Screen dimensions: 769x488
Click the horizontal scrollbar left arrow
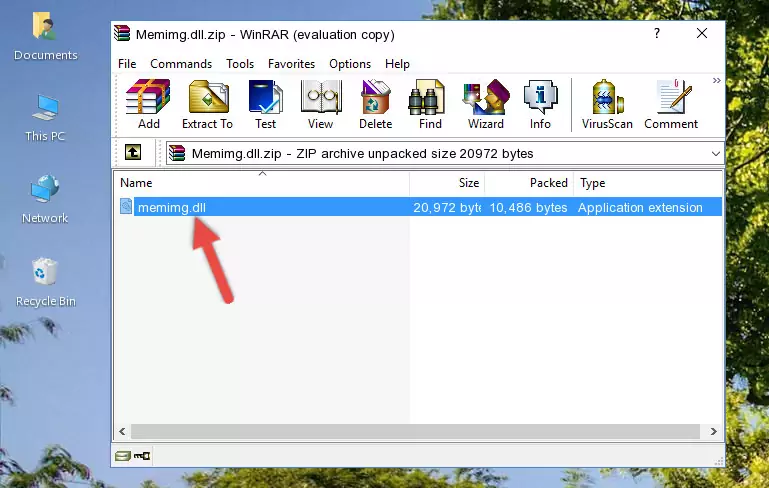tap(123, 432)
